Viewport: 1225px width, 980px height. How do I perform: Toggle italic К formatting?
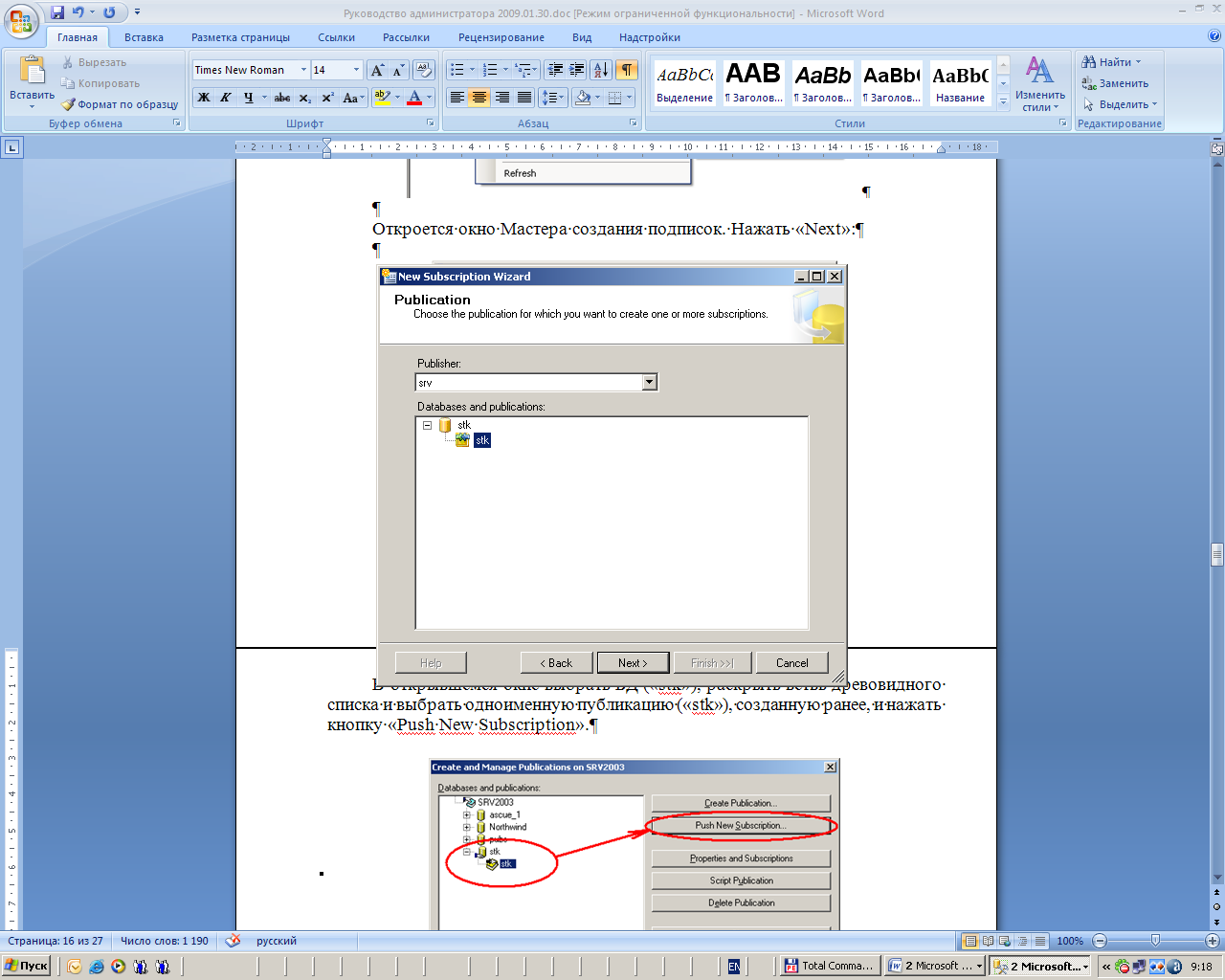point(226,98)
